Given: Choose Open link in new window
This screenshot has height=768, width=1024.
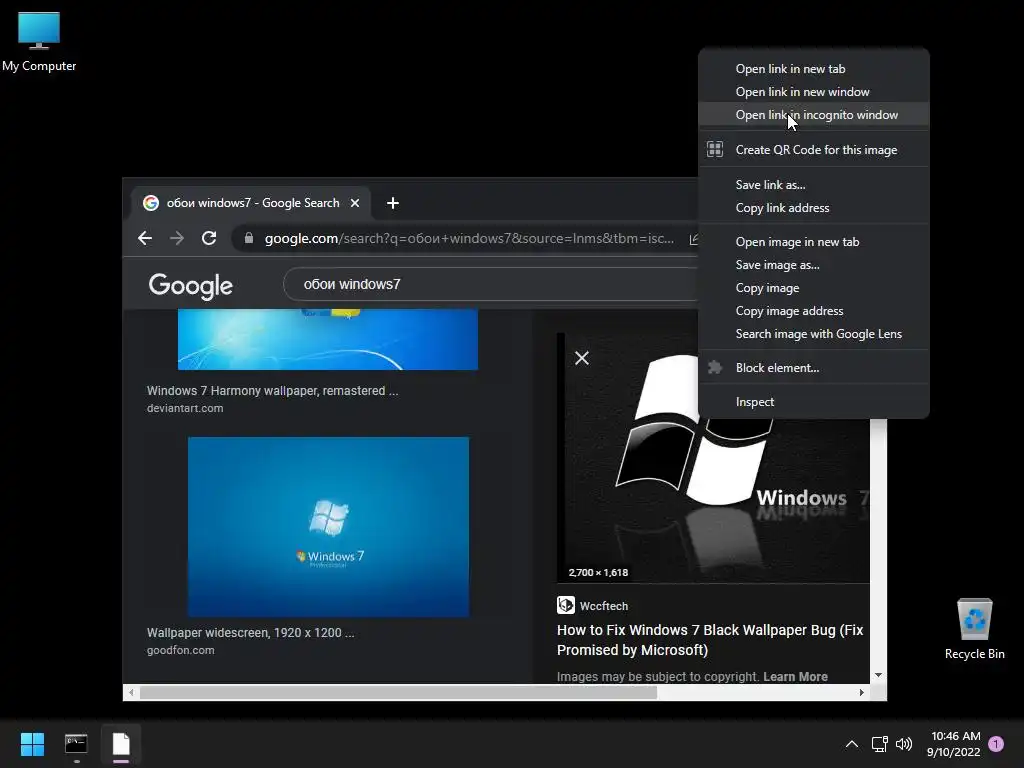Looking at the screenshot, I should pyautogui.click(x=814, y=91).
